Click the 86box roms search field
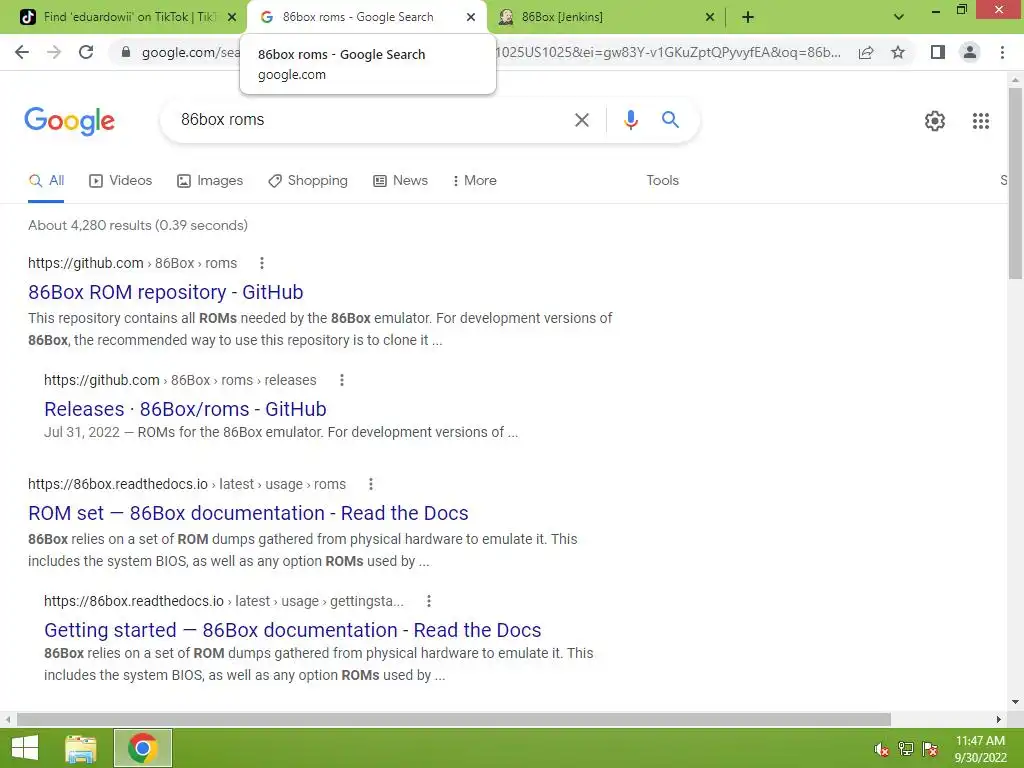Image resolution: width=1024 pixels, height=768 pixels. point(366,120)
